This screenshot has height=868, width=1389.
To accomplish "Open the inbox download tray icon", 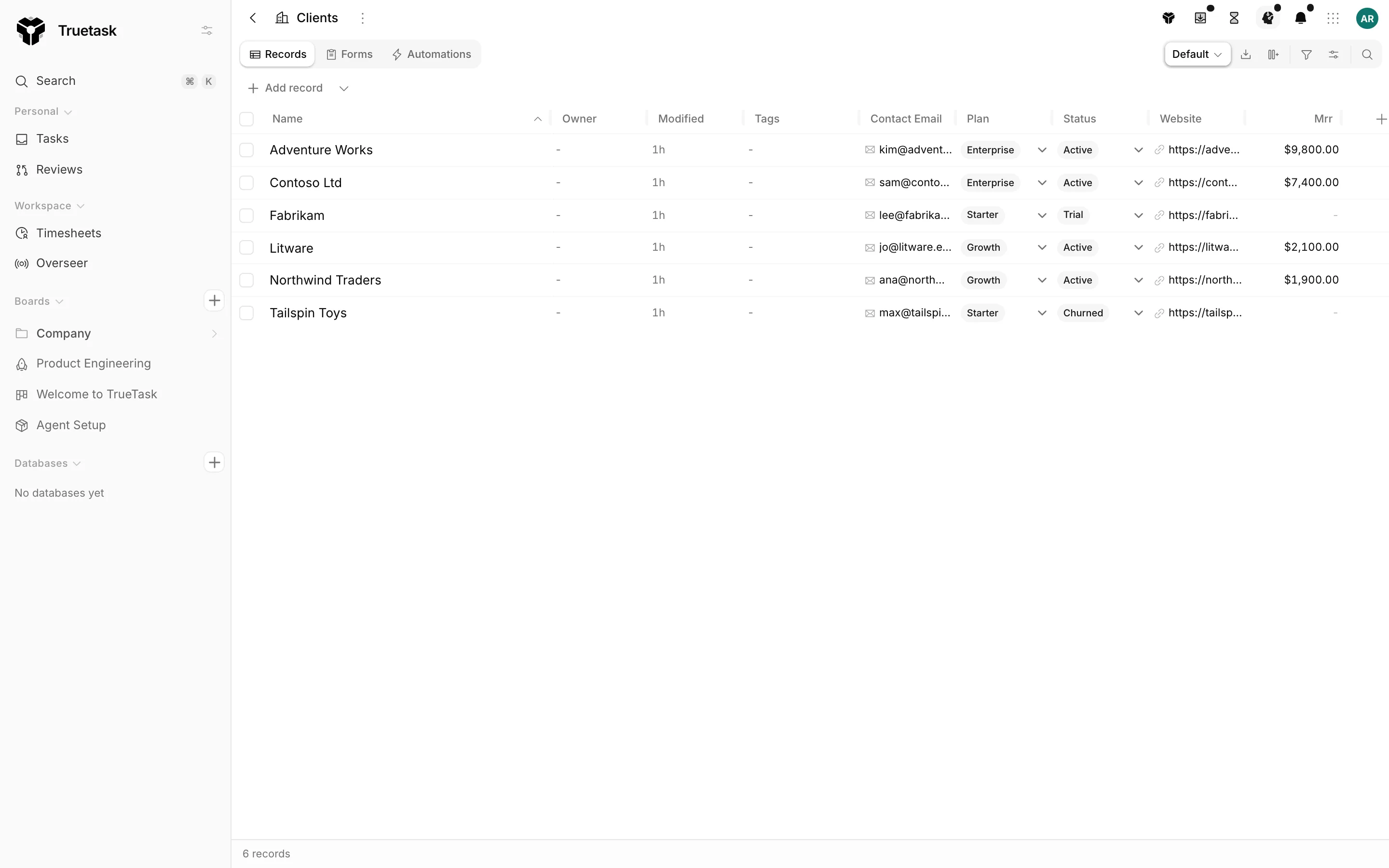I will [x=1200, y=18].
